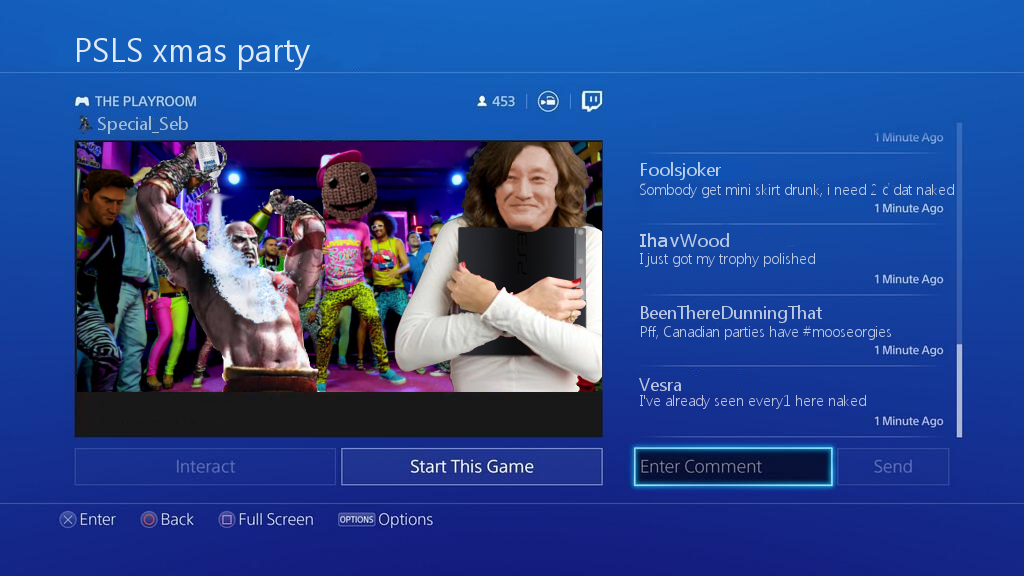
Task: Select IhavWood's trophy comment
Action: 792,259
